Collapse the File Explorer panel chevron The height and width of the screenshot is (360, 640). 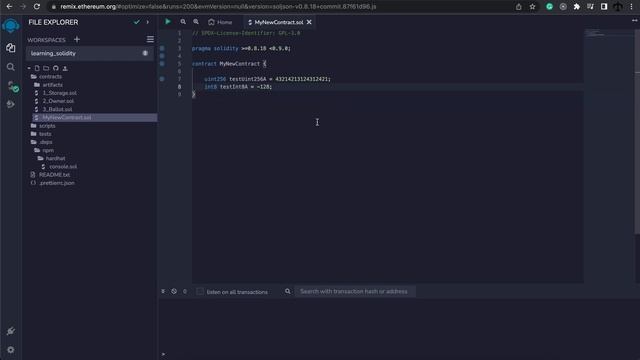pos(148,22)
